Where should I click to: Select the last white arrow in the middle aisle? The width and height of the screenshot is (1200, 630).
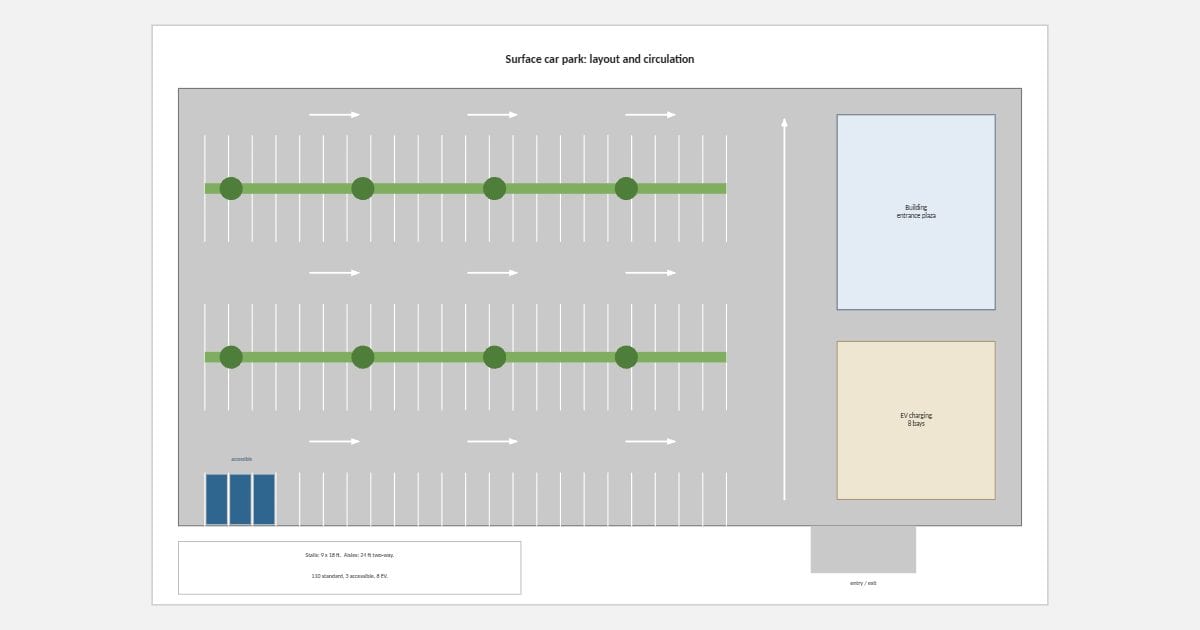tap(651, 273)
